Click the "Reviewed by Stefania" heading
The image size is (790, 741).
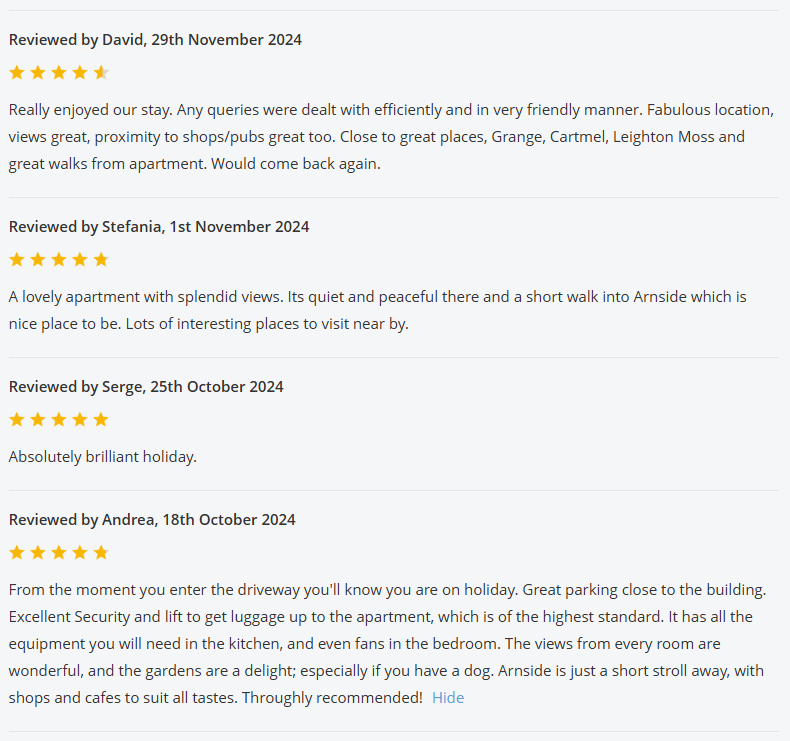pyautogui.click(x=159, y=227)
